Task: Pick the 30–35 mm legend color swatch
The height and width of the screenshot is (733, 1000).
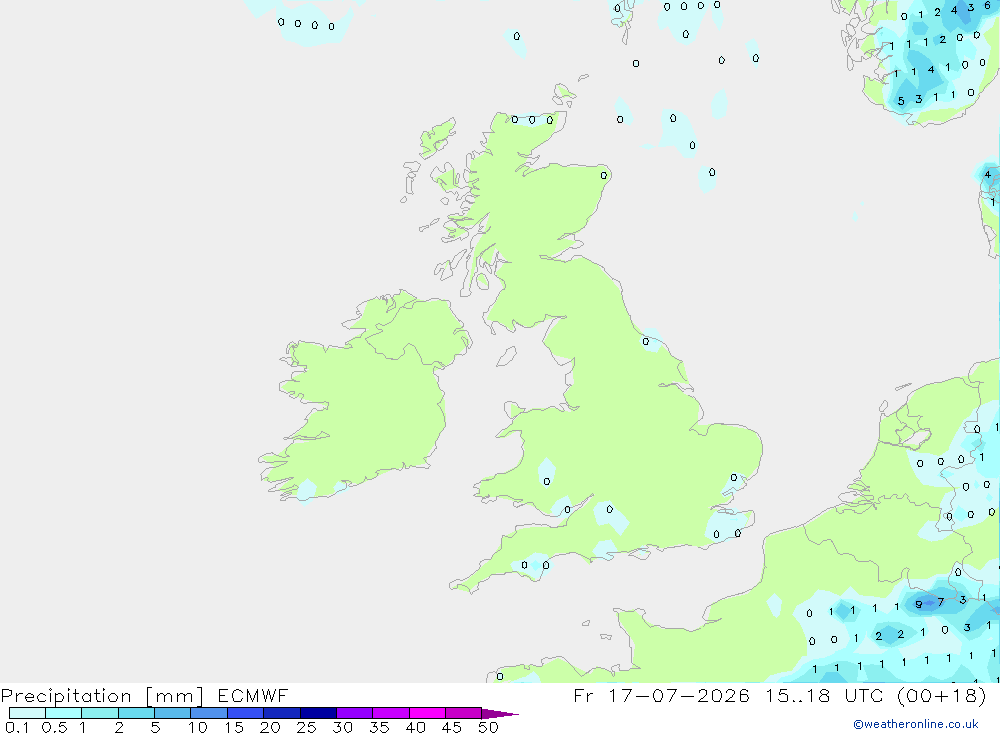Action: (355, 713)
